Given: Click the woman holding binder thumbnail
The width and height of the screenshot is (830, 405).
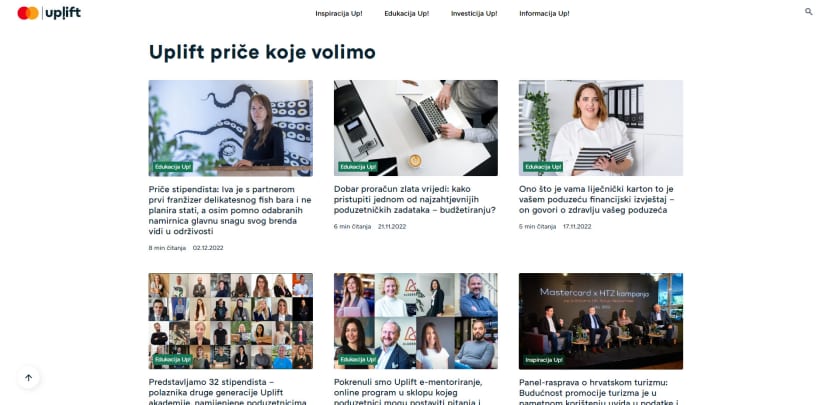Looking at the screenshot, I should click(x=601, y=128).
